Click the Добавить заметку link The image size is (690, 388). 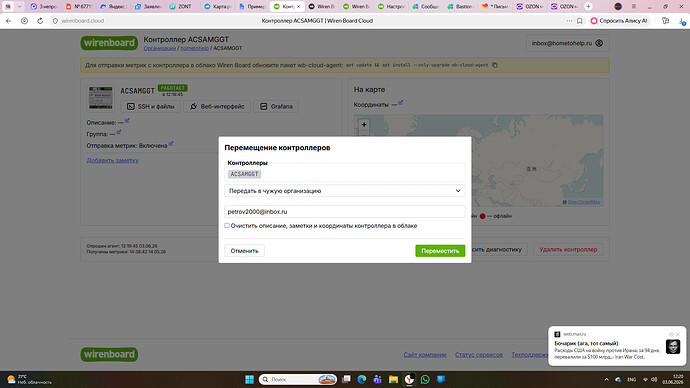click(x=113, y=160)
